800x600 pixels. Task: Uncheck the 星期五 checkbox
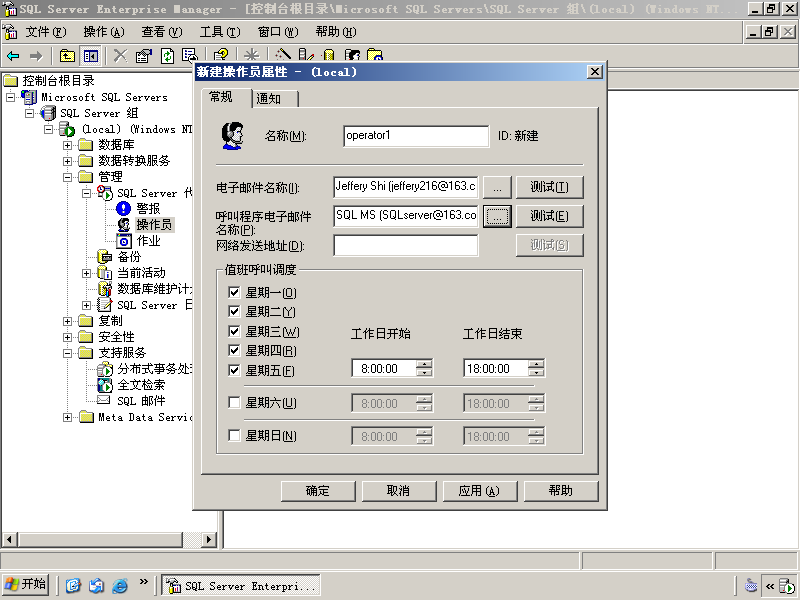(234, 370)
